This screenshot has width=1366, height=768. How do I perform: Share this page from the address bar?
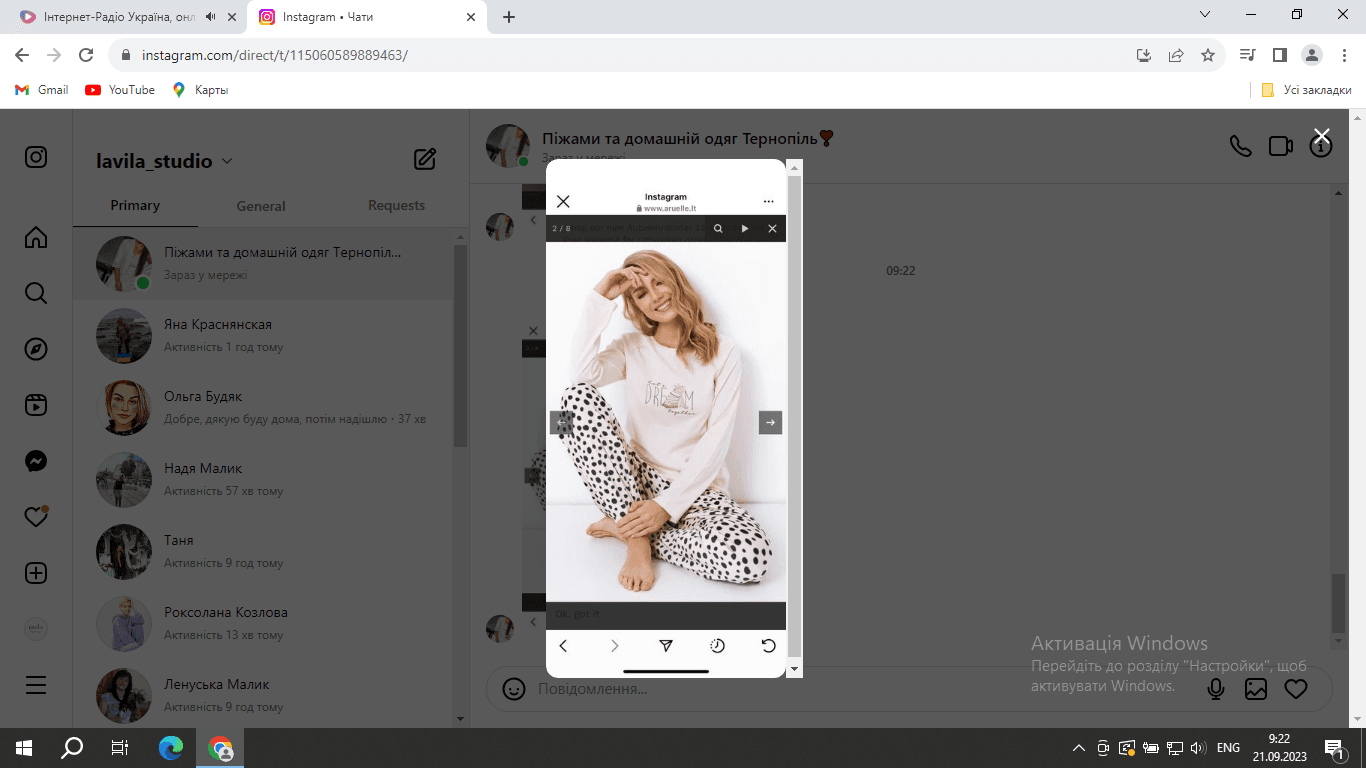[x=1176, y=55]
